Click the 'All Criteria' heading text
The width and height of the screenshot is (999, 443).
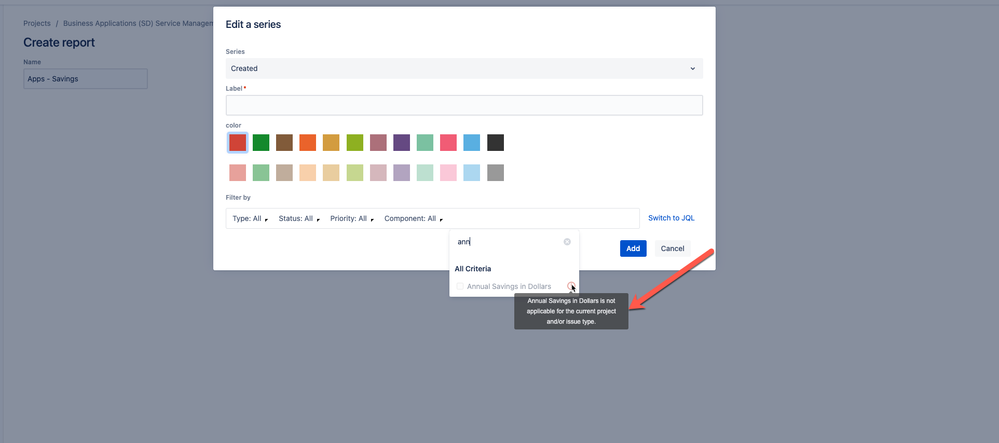(x=473, y=269)
